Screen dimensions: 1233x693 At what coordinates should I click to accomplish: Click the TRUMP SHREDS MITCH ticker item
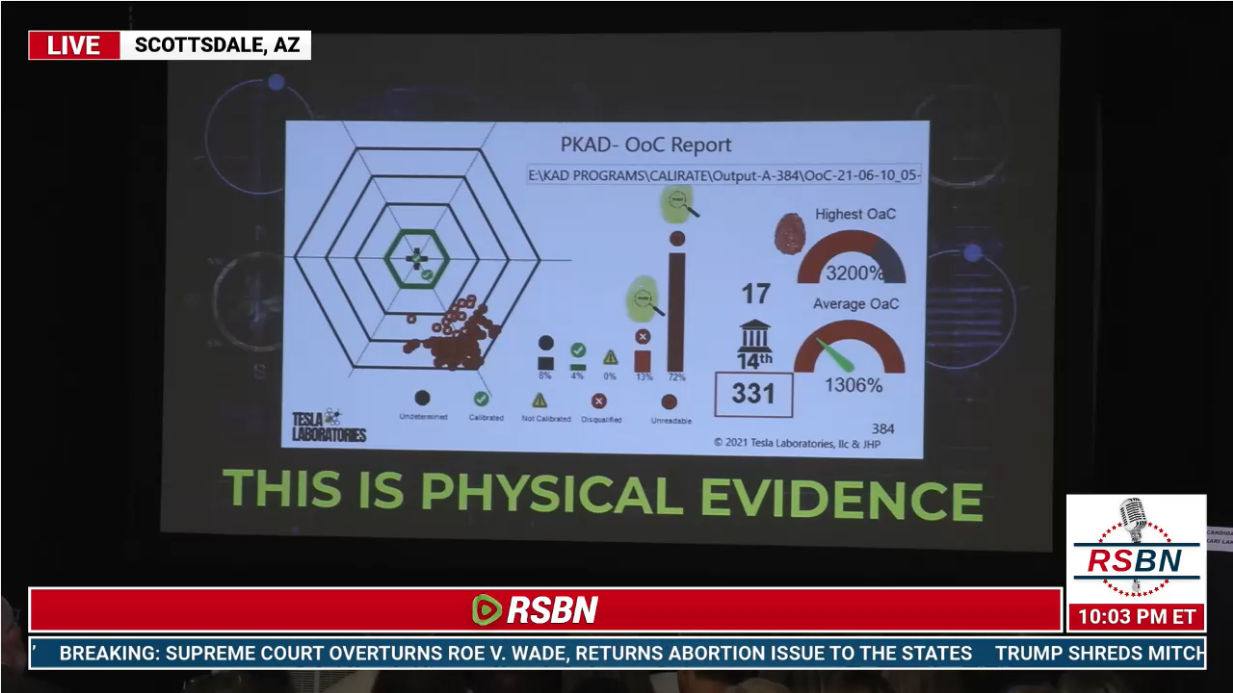1100,653
